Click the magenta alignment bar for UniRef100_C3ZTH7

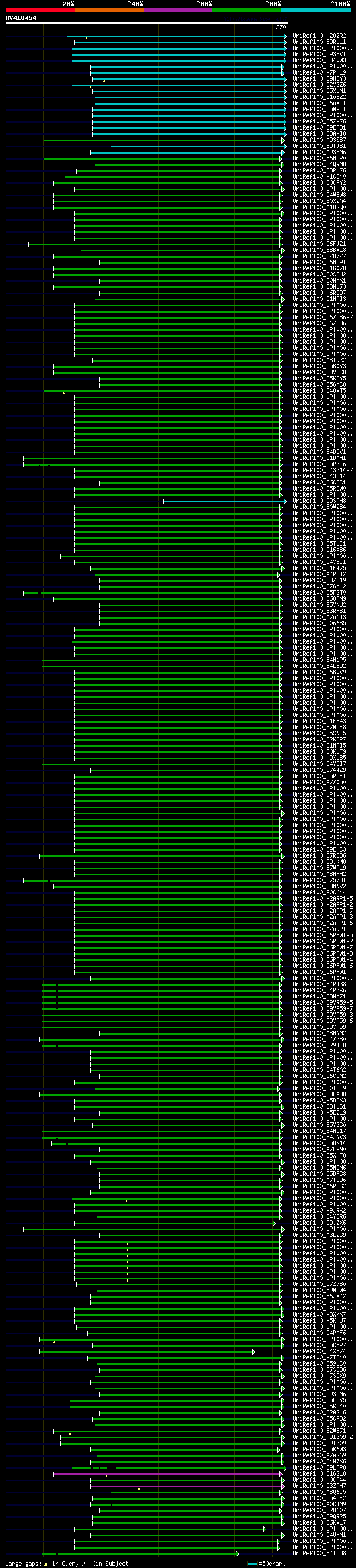pyautogui.click(x=186, y=1486)
